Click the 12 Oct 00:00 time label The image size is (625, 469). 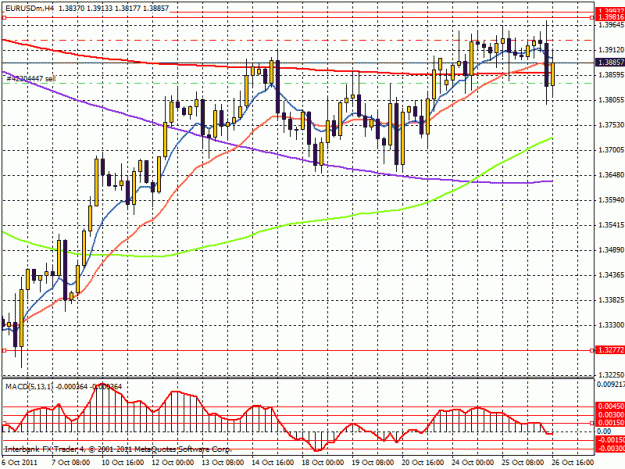(x=173, y=462)
